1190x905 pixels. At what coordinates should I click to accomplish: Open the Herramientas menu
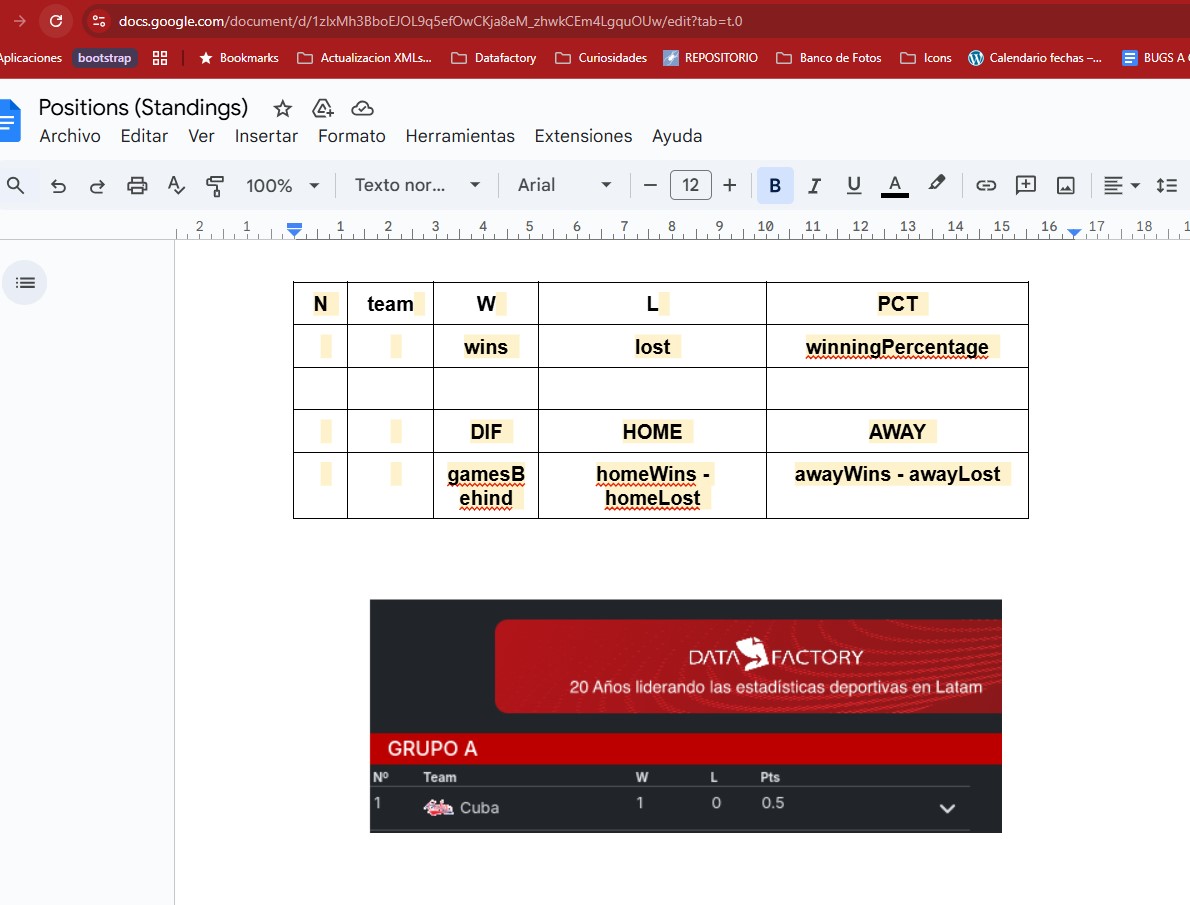(459, 136)
